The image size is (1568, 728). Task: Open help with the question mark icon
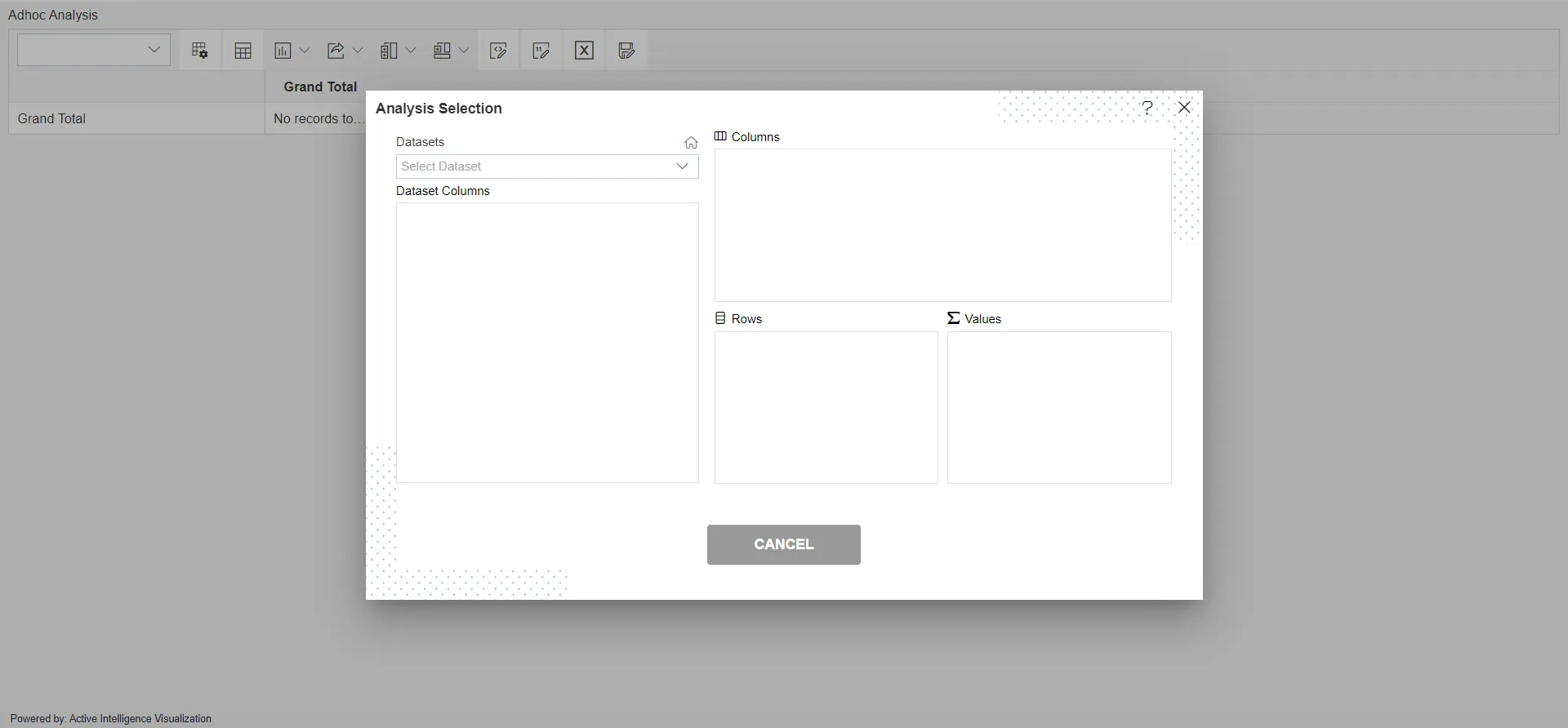[1147, 108]
